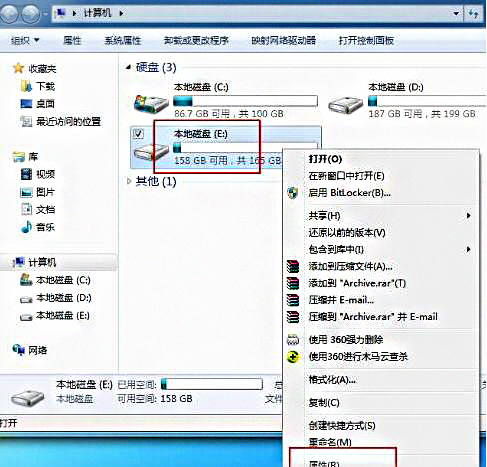Click the 360 Trojan cloud scan icon
The width and height of the screenshot is (487, 467).
click(x=293, y=357)
